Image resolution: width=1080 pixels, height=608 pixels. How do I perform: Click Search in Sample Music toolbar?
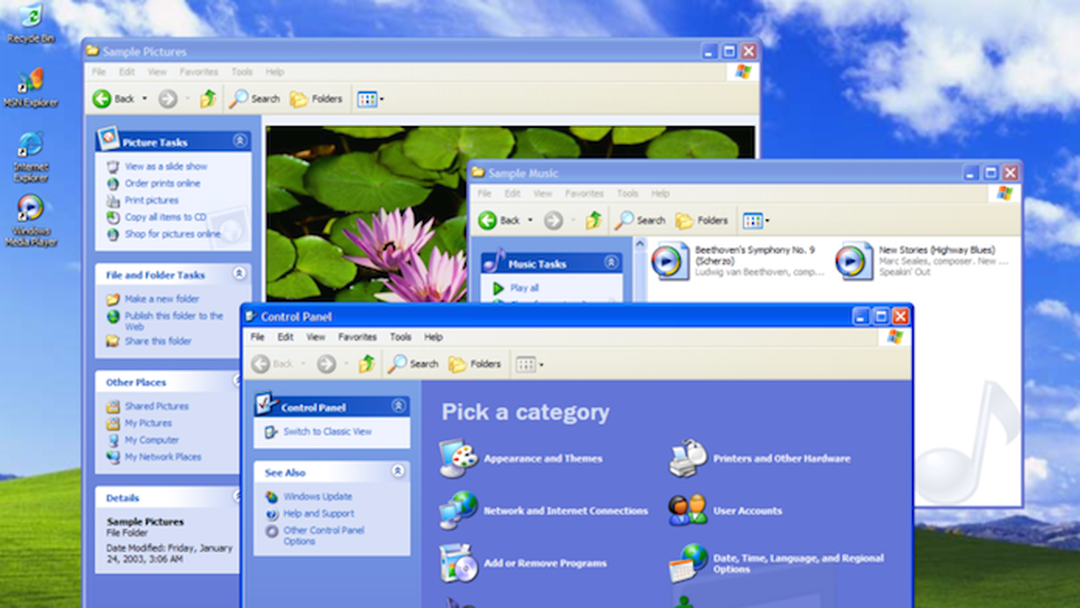click(x=641, y=220)
